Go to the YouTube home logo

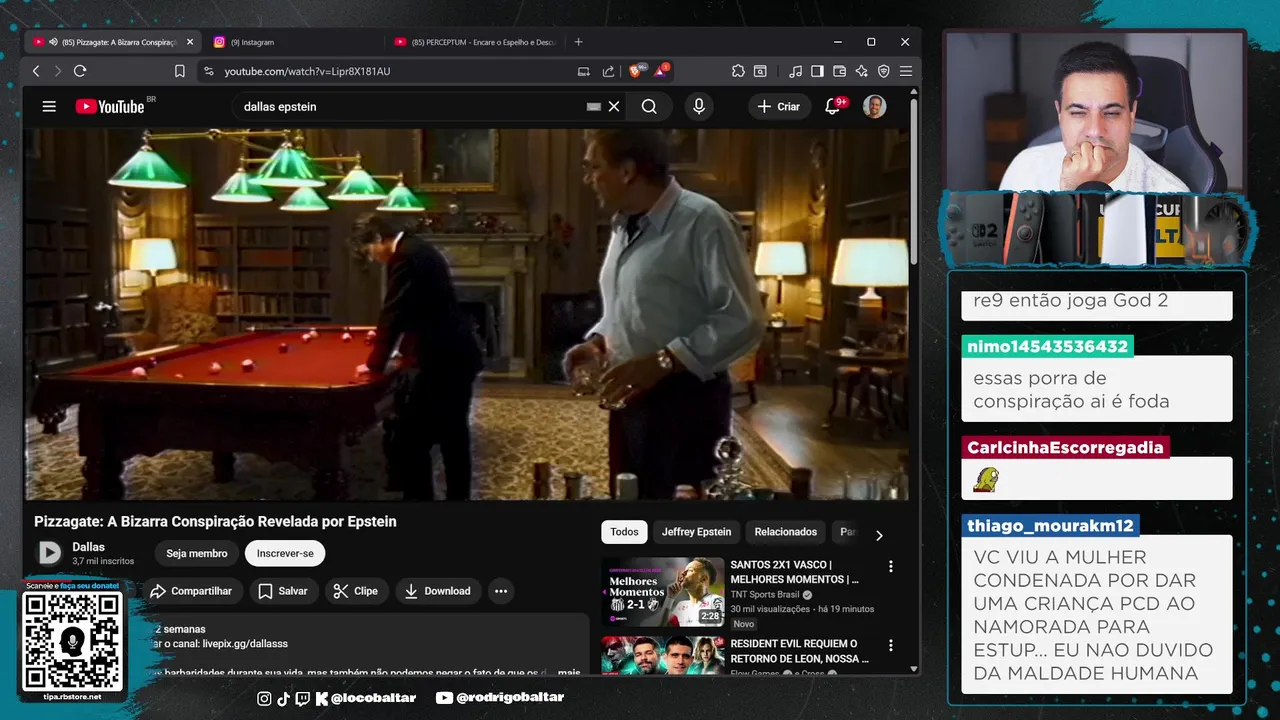[x=110, y=106]
